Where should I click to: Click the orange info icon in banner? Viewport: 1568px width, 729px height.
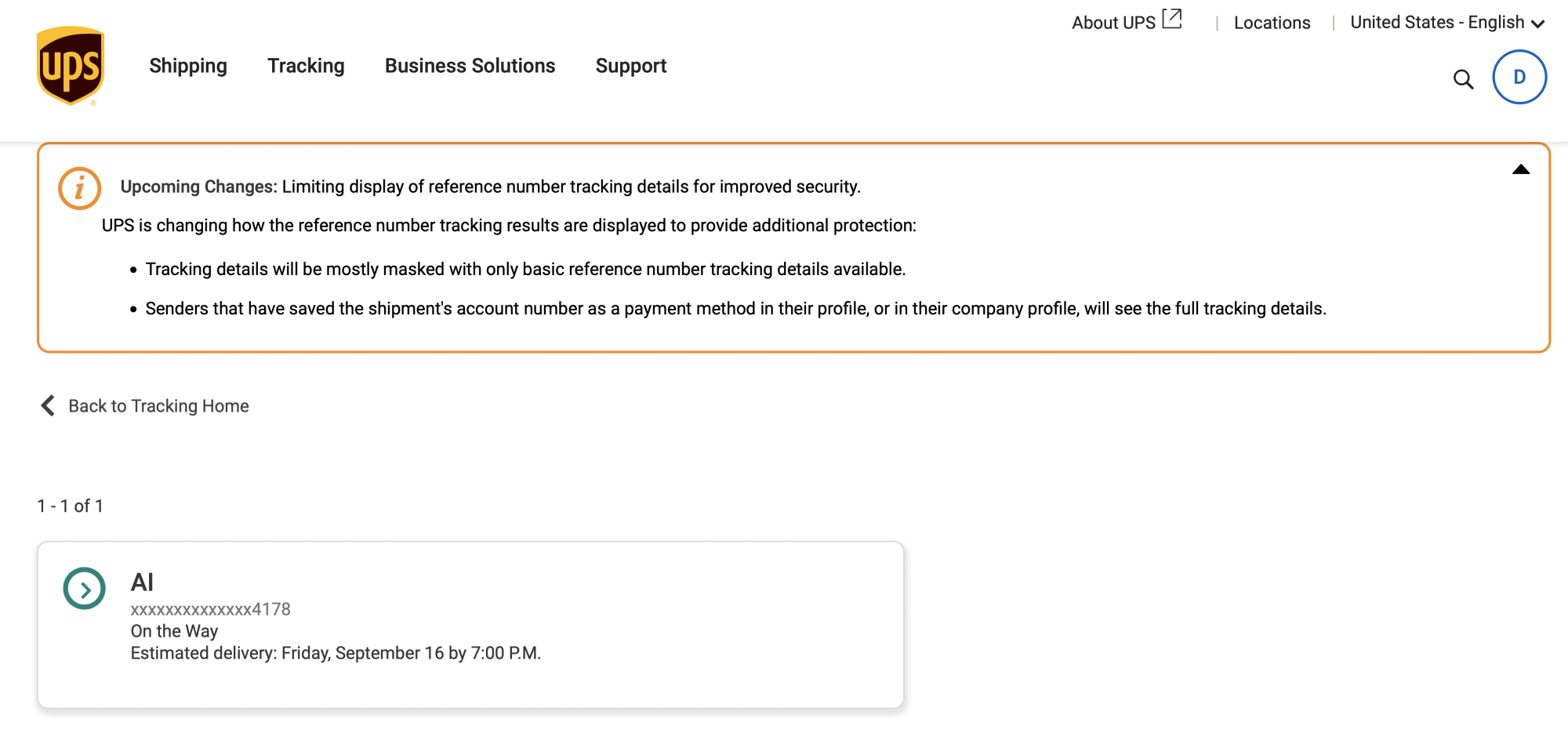pos(79,188)
